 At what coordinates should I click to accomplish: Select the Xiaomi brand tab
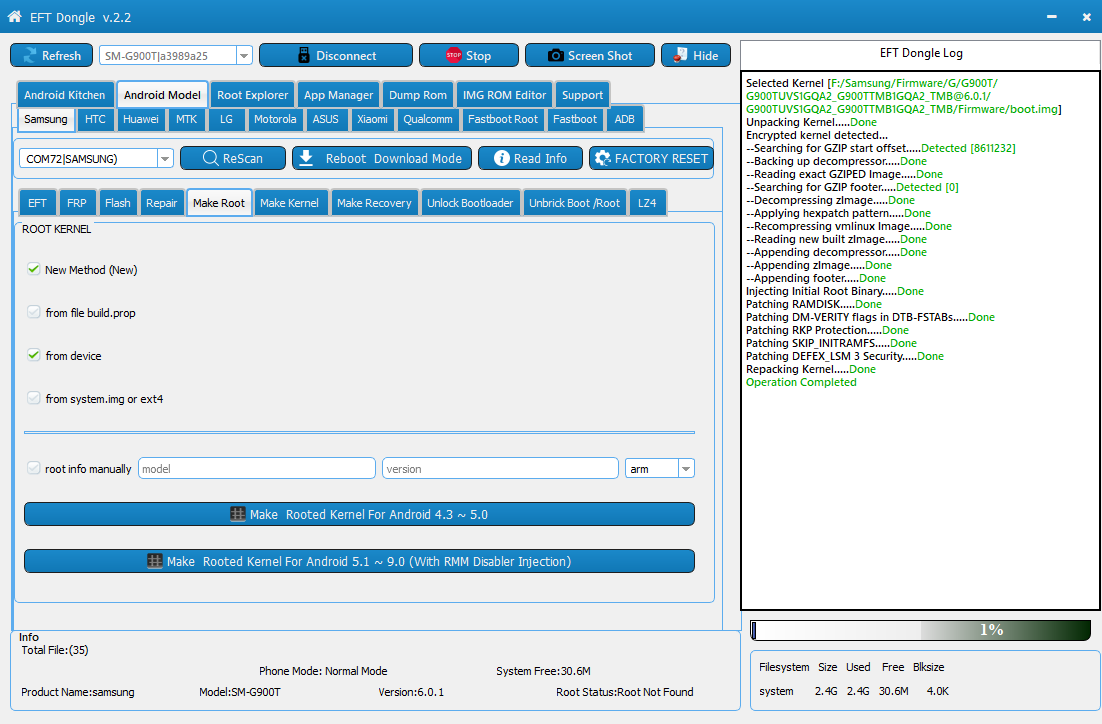pos(372,119)
